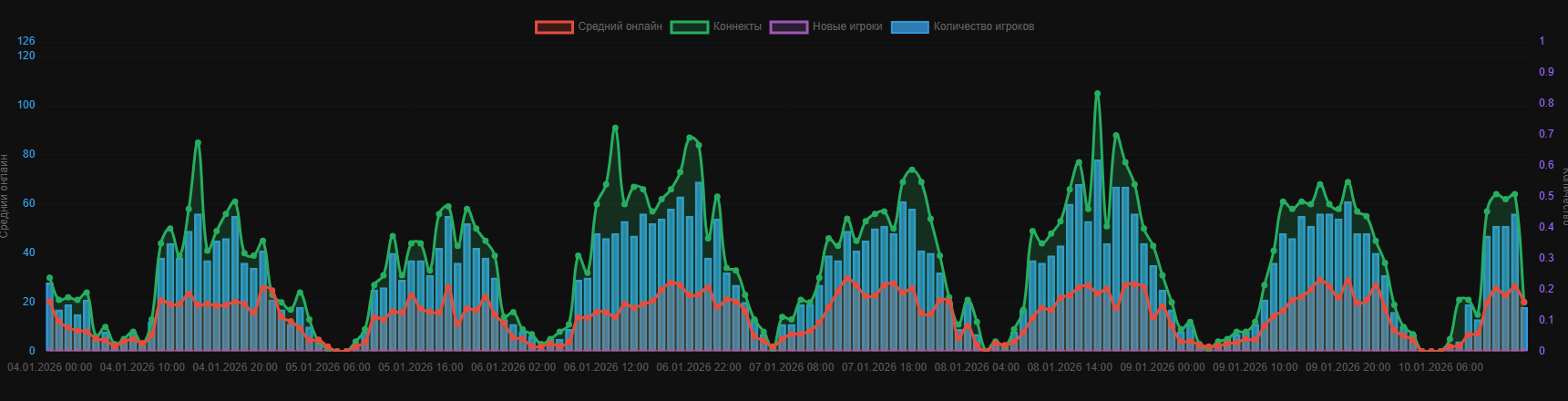The width and height of the screenshot is (1568, 401).
Task: Click the 10.01.2026 06:00 x-axis label
Action: point(1440,368)
